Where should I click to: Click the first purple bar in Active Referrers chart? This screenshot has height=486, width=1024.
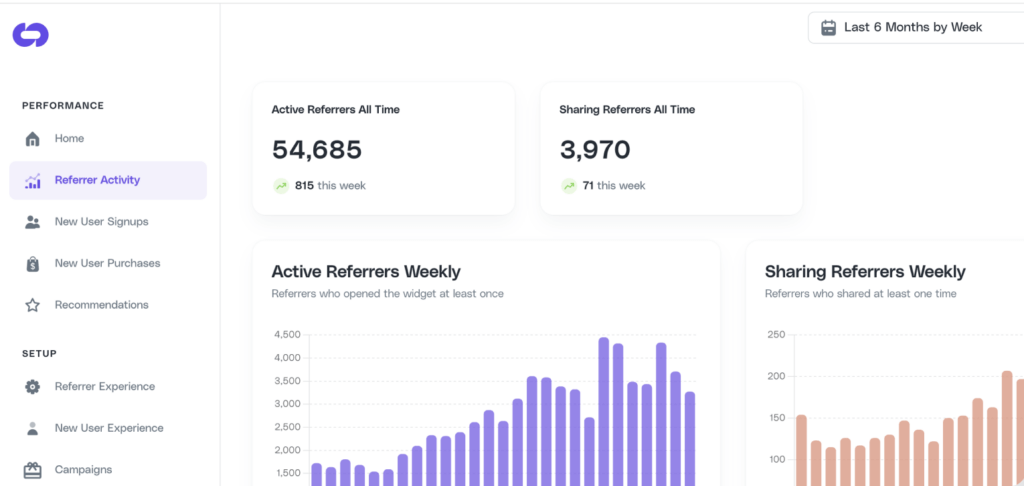(316, 475)
